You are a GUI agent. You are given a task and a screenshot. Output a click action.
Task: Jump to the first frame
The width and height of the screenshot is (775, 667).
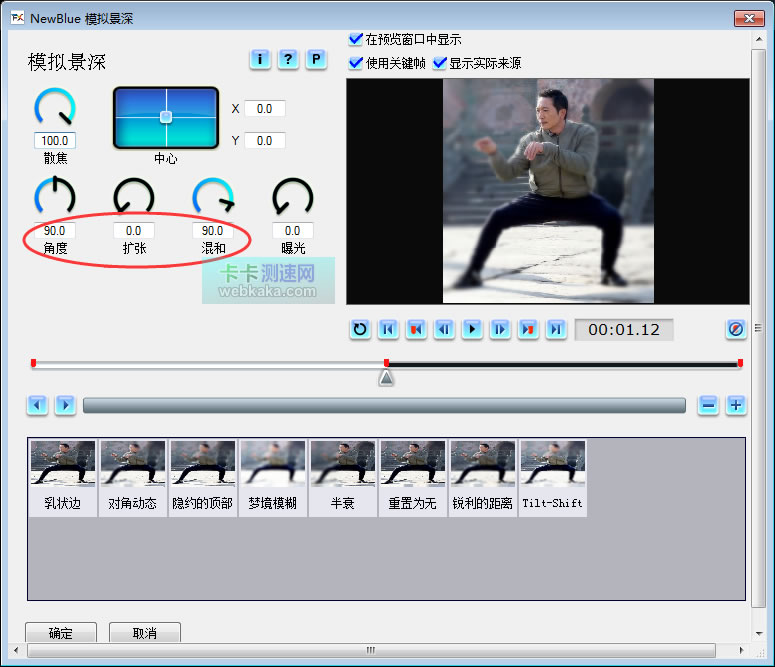click(x=389, y=329)
